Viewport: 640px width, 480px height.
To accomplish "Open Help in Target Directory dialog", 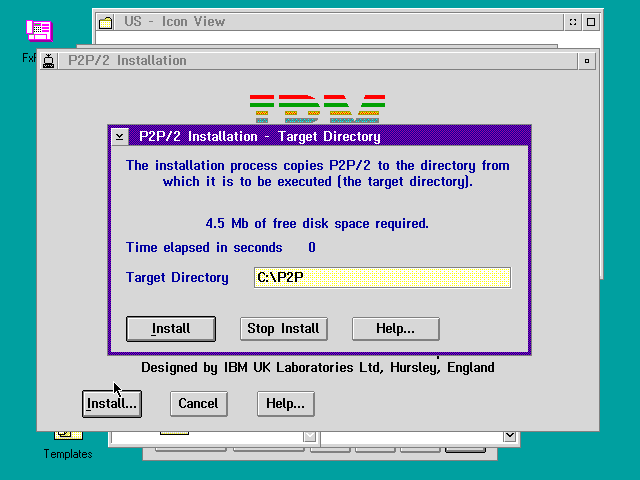I will (x=396, y=329).
